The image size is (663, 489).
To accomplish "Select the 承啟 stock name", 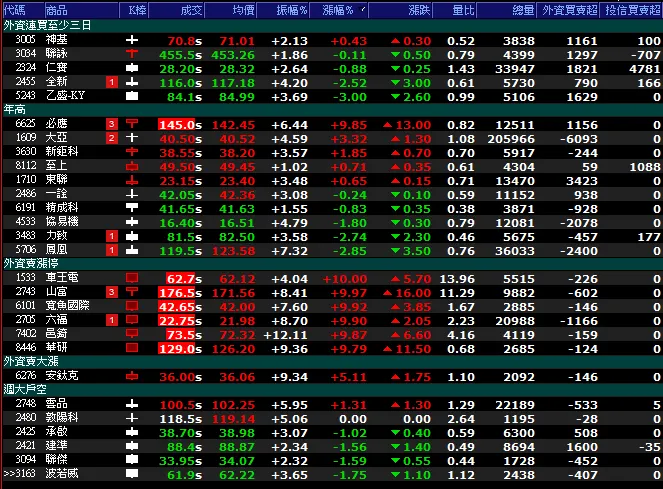I will 57,431.
